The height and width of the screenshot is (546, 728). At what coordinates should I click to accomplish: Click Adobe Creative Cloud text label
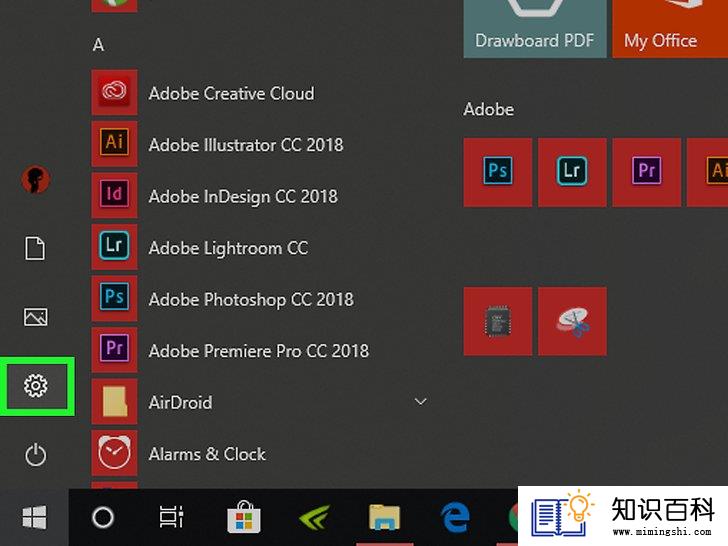coord(231,93)
